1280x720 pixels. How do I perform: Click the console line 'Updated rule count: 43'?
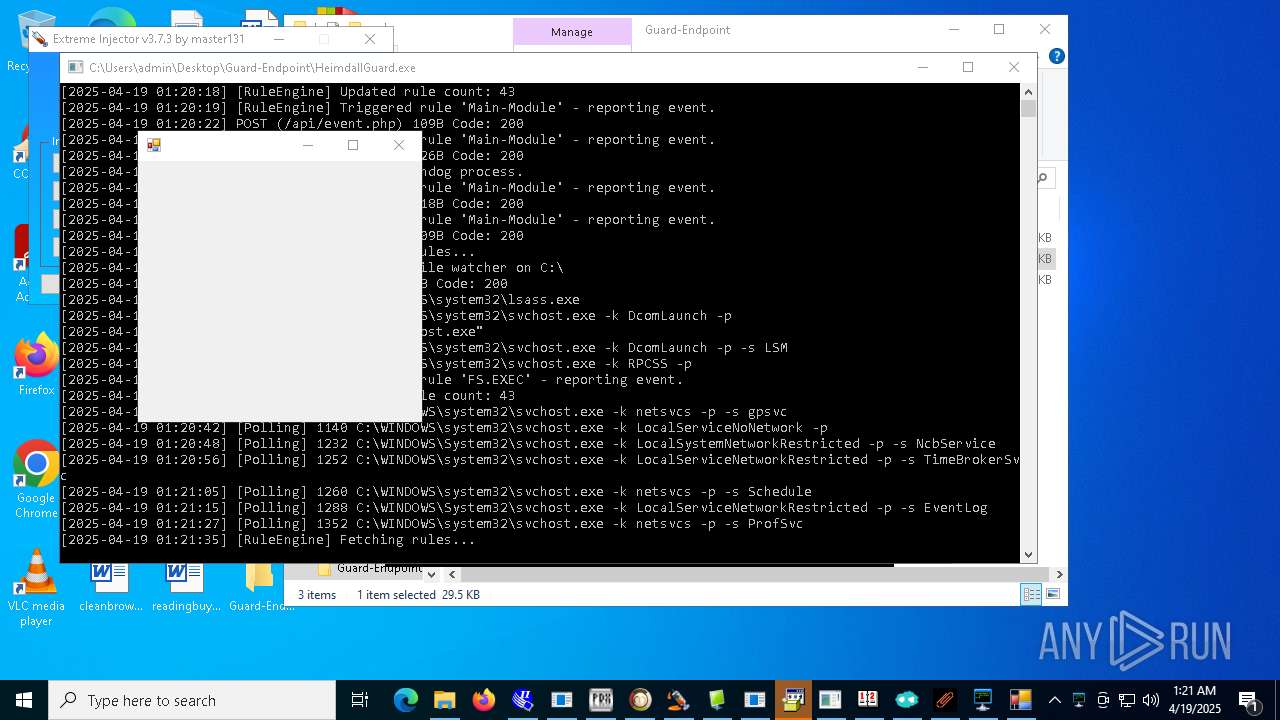point(288,92)
